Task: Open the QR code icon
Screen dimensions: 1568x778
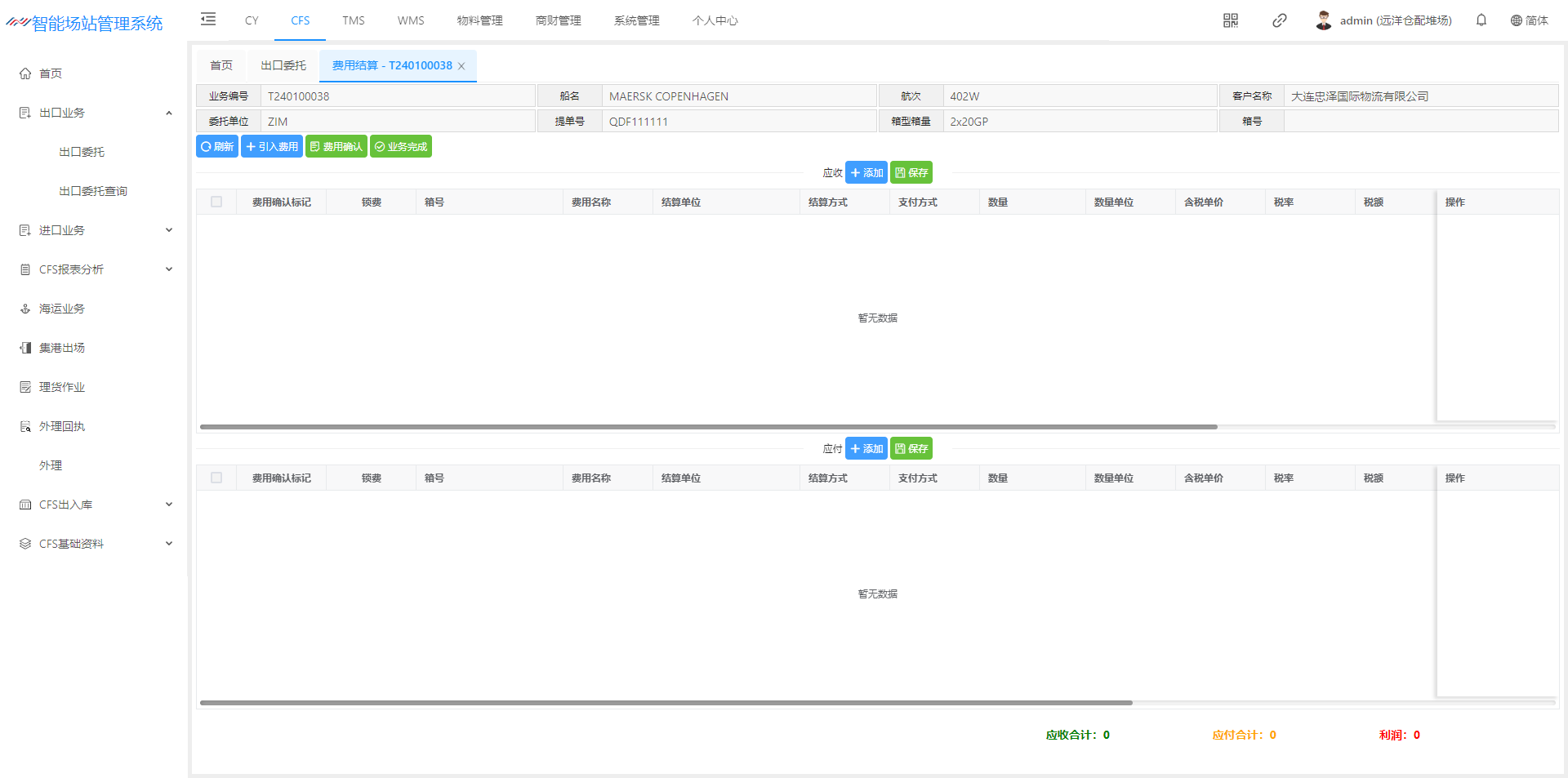Action: tap(1230, 20)
